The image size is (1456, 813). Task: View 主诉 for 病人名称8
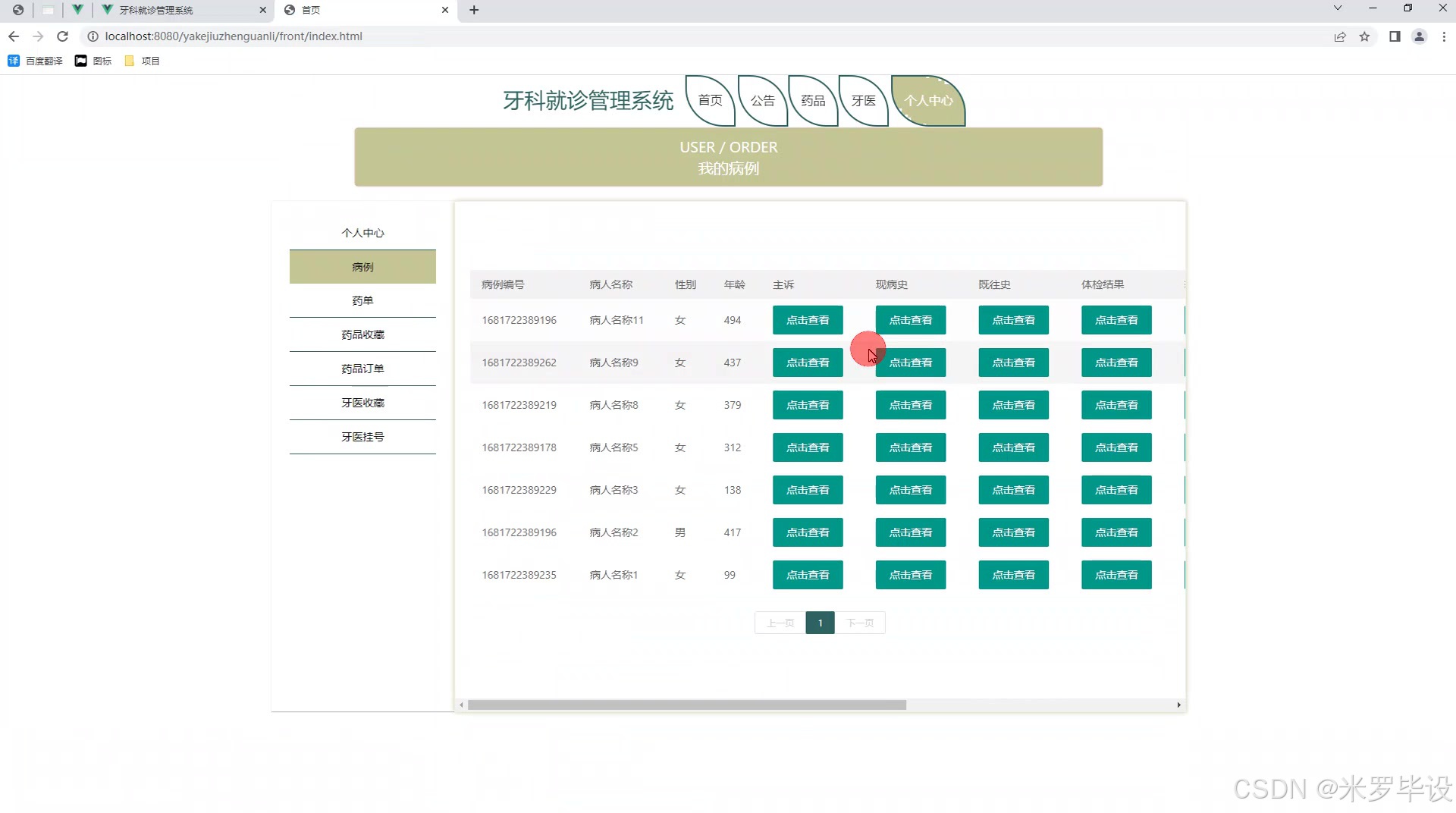coord(808,405)
